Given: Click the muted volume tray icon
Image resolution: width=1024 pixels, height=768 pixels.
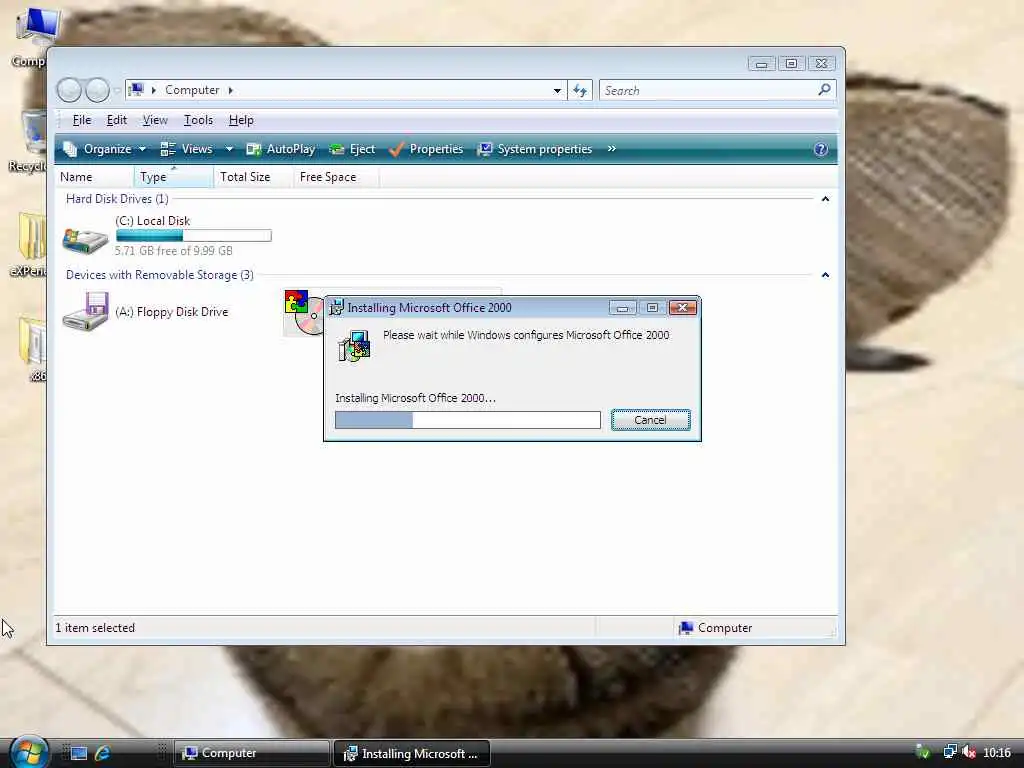Looking at the screenshot, I should click(x=969, y=752).
